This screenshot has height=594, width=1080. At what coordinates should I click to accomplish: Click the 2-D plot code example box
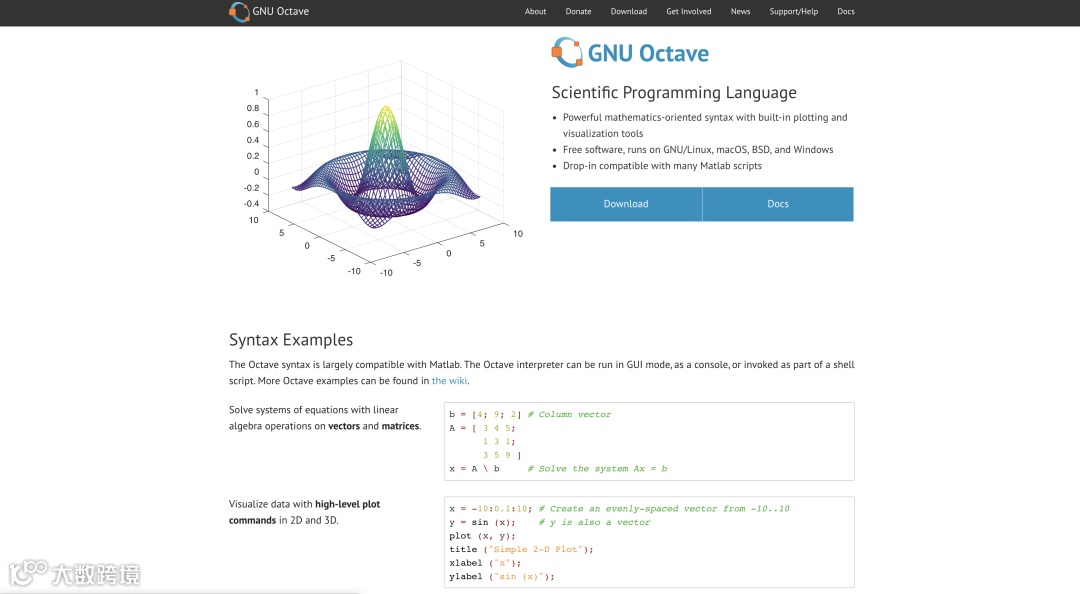pyautogui.click(x=649, y=542)
